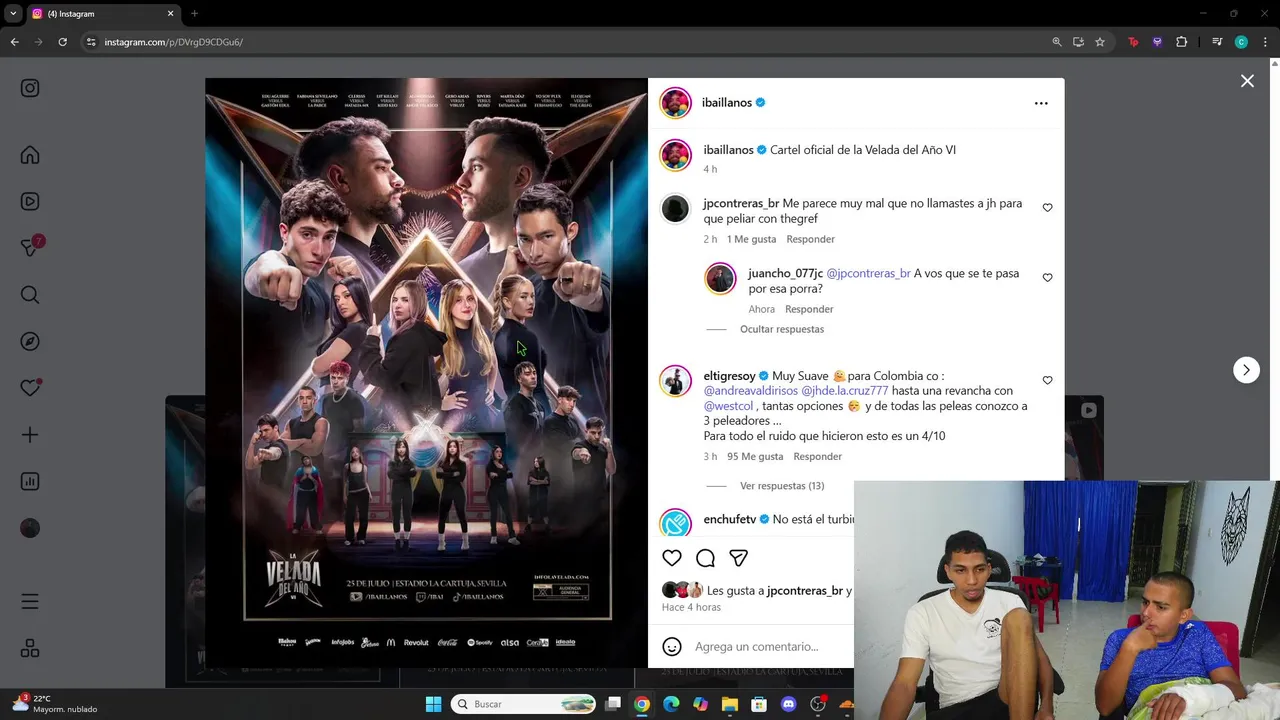The height and width of the screenshot is (720, 1280).
Task: Click the Velada del Año poster image
Action: coord(427,372)
